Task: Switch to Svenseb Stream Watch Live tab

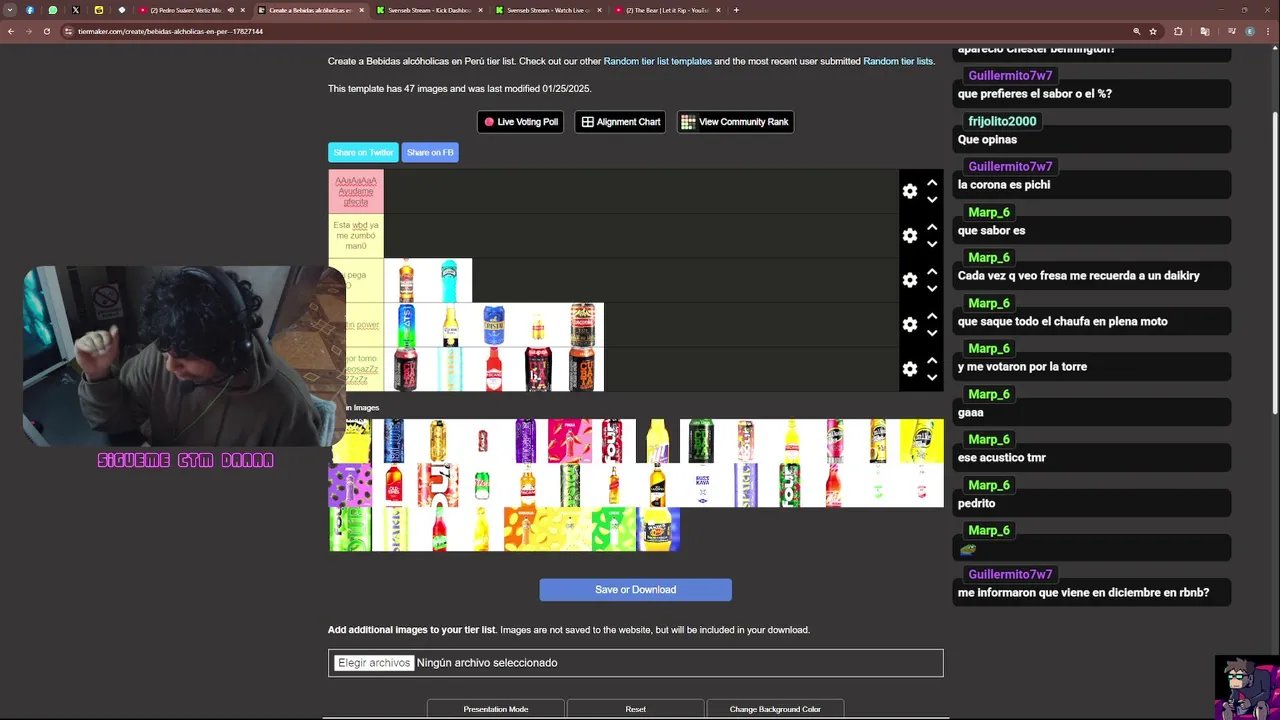Action: tap(547, 10)
